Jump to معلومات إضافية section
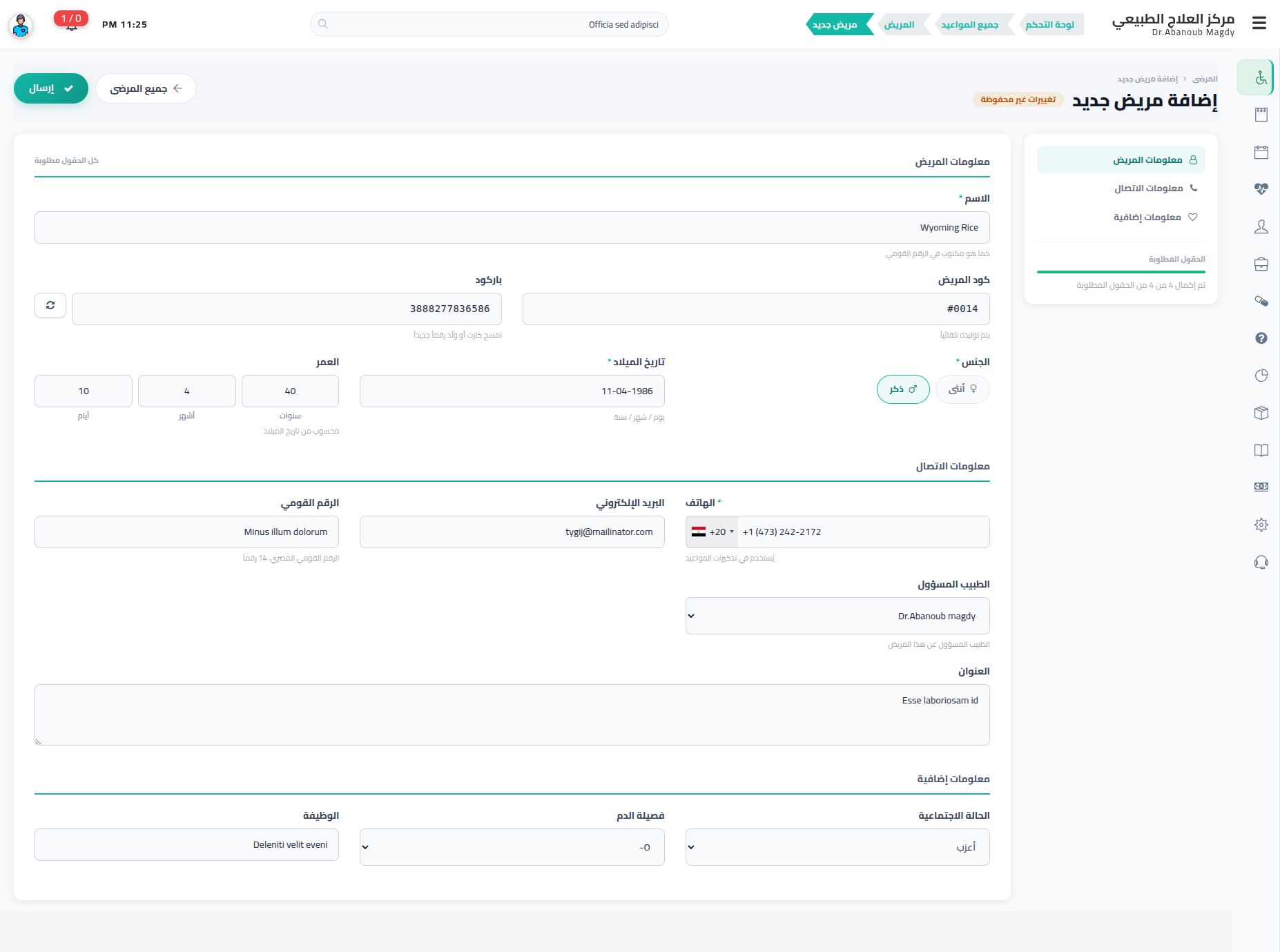The width and height of the screenshot is (1280, 952). coord(1121,217)
